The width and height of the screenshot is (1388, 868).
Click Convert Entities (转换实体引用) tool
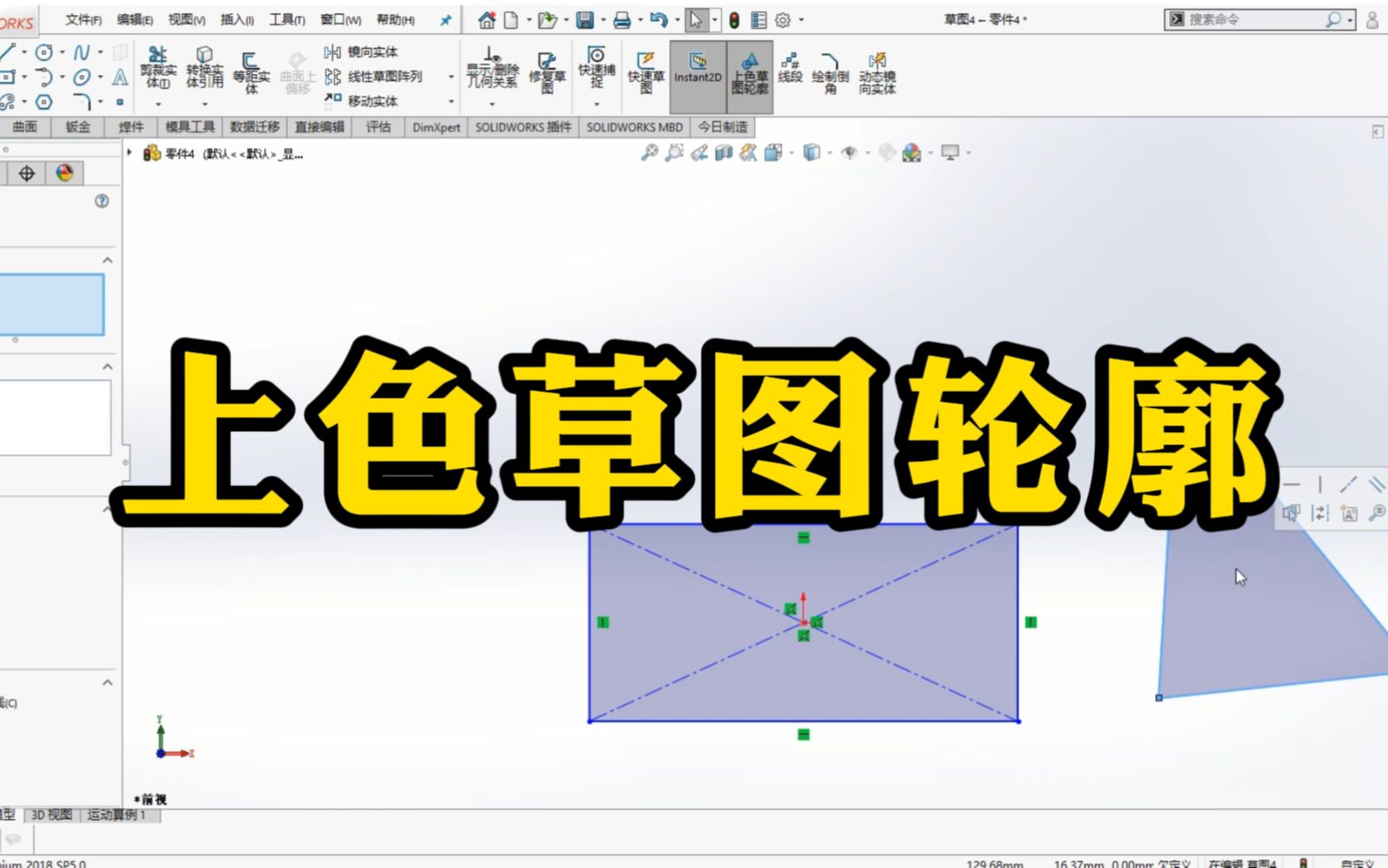pos(204,67)
